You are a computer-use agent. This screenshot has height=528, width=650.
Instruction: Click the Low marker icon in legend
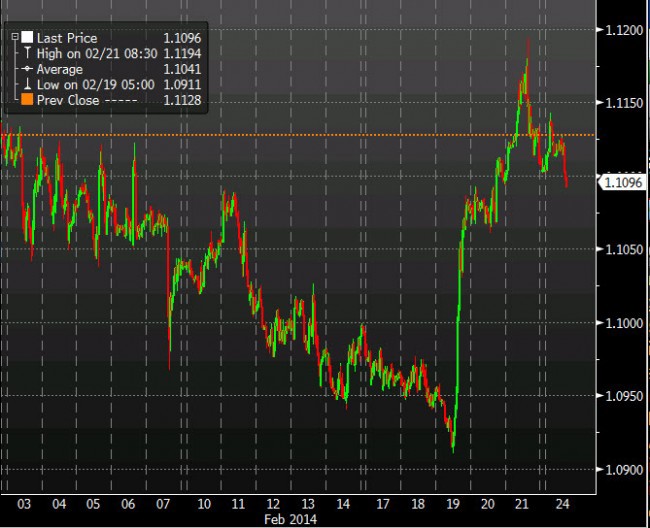coord(27,84)
